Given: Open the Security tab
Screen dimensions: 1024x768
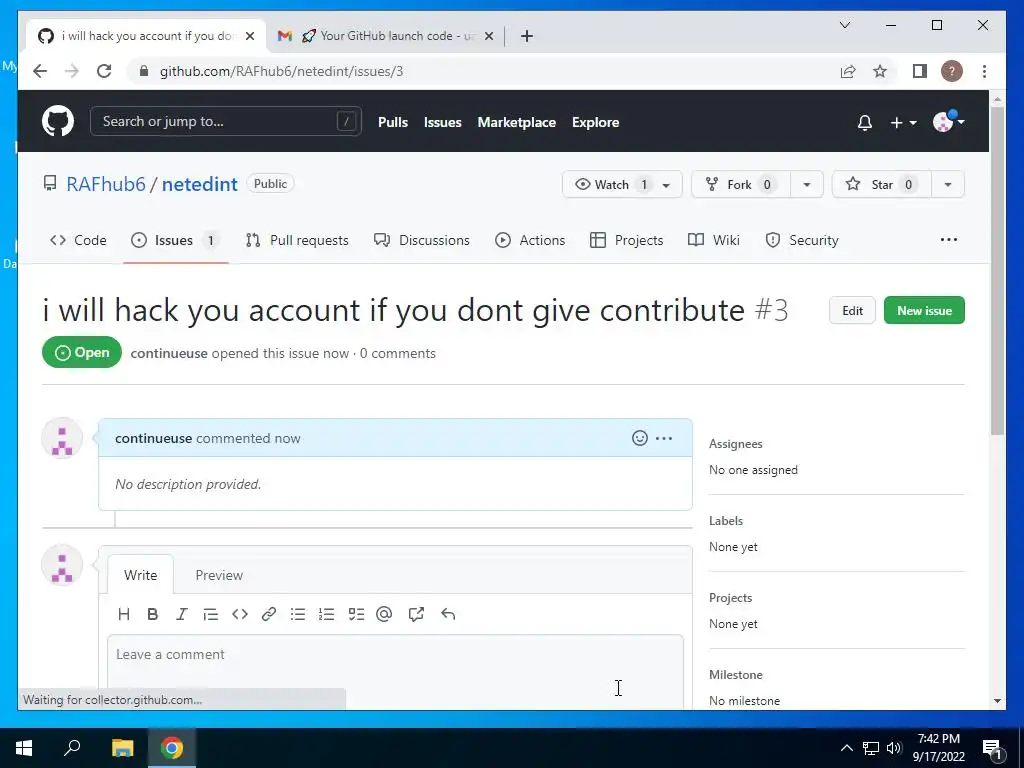Looking at the screenshot, I should click(x=802, y=240).
